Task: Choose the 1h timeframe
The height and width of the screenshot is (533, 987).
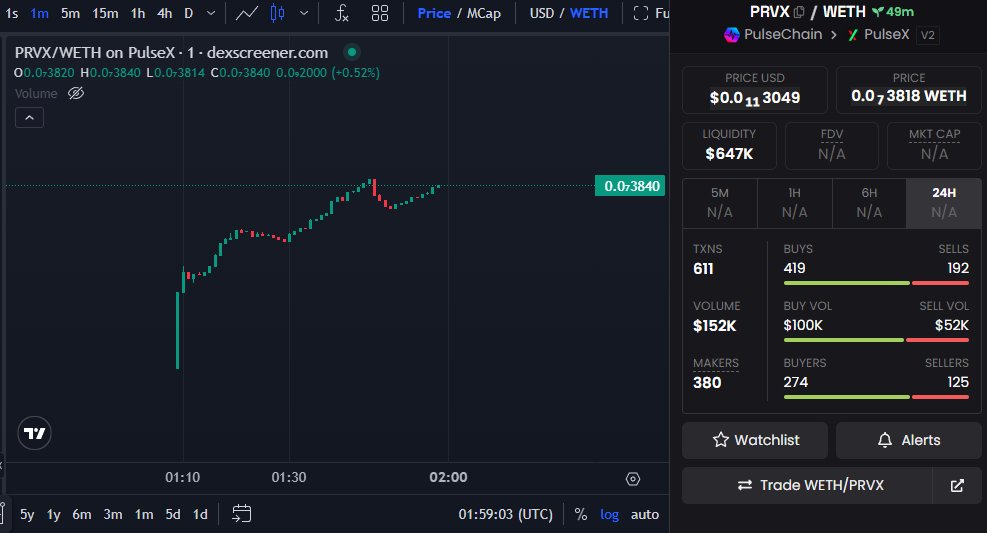Action: tap(138, 13)
